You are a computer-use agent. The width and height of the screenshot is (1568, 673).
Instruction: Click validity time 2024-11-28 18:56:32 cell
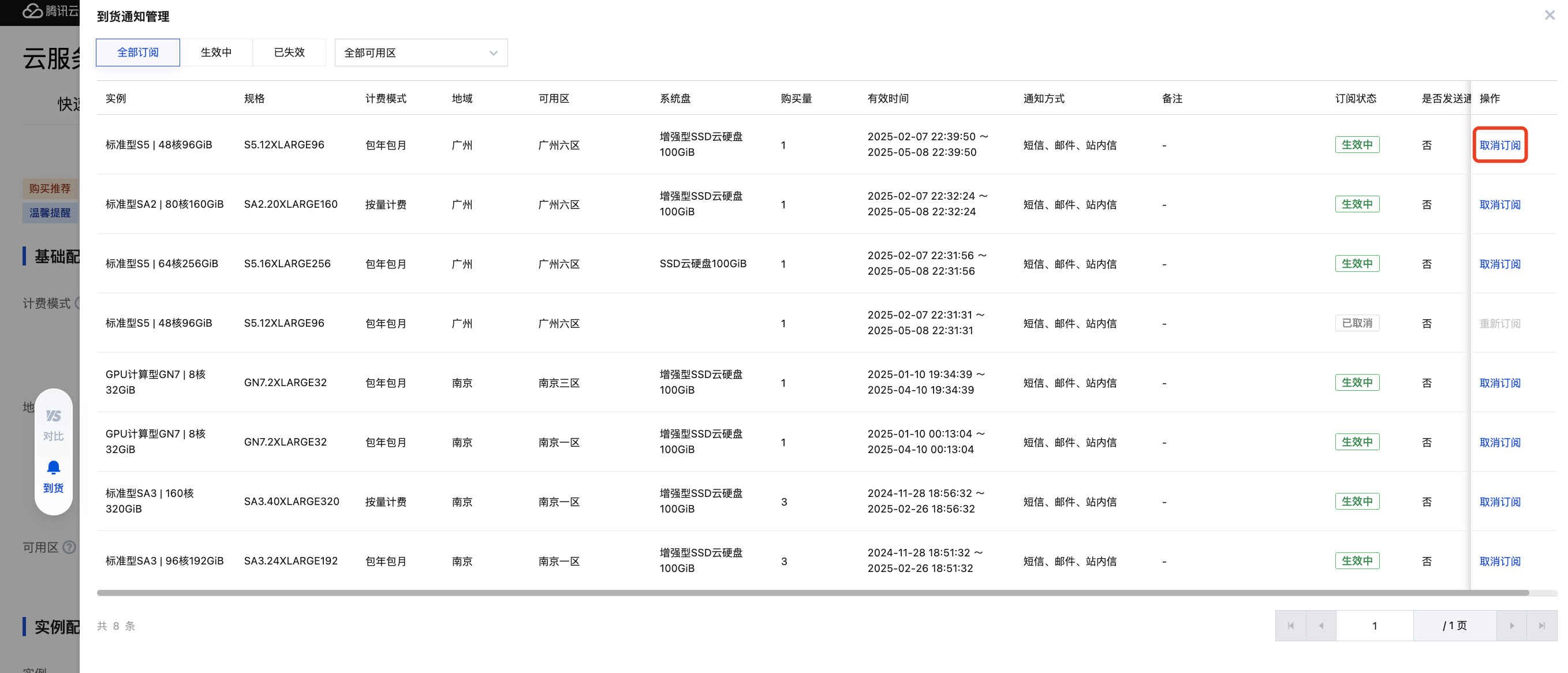tap(926, 501)
